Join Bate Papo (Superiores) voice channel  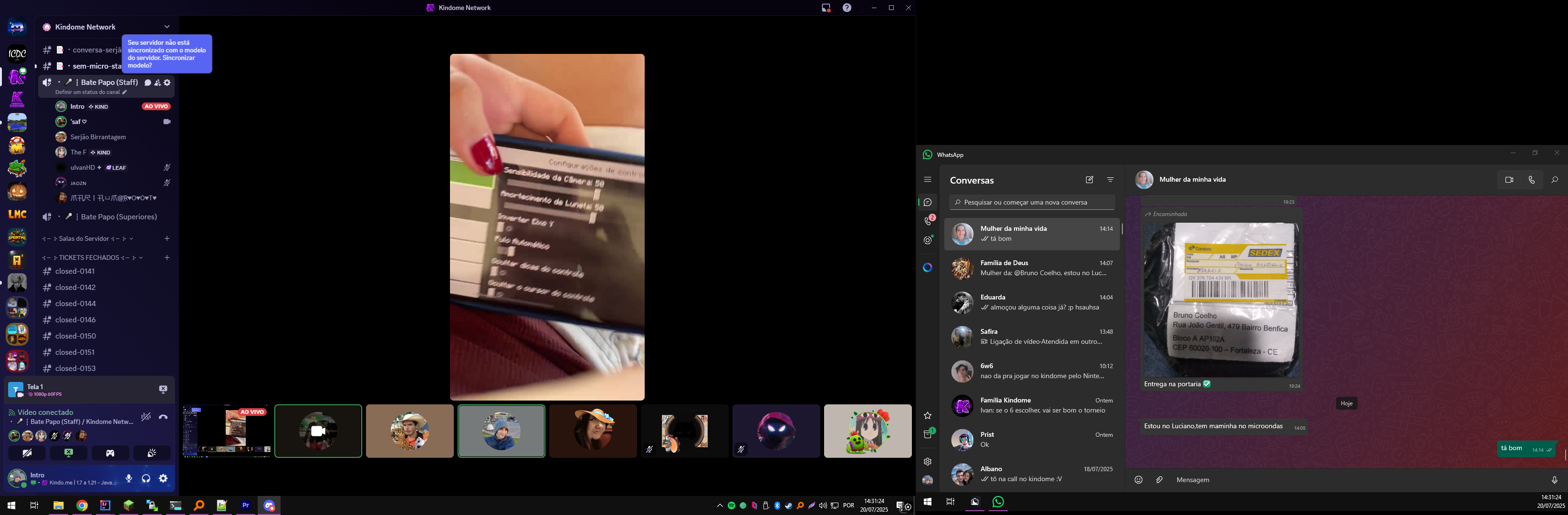pos(106,217)
